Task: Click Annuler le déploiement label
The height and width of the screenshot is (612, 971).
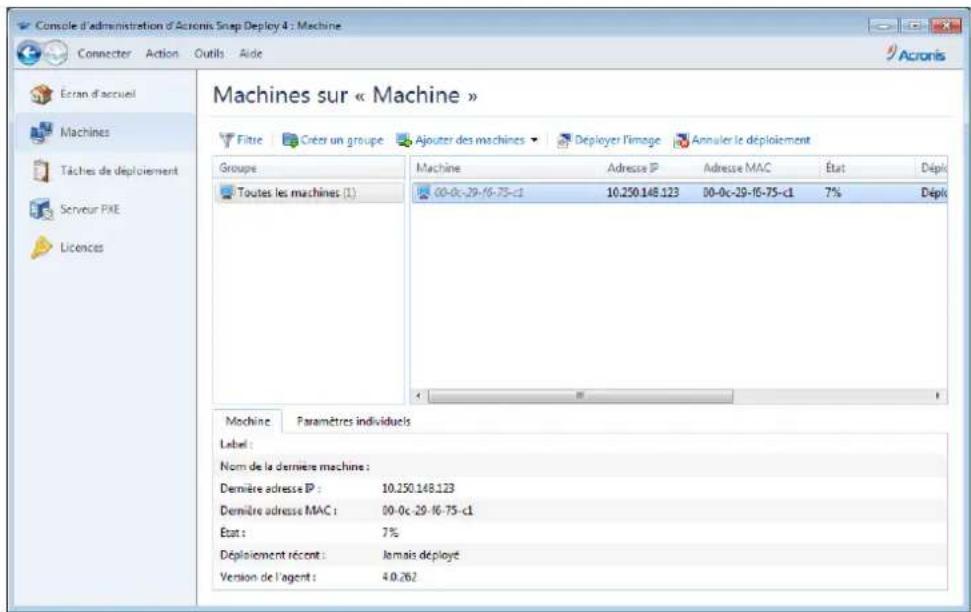Action: (751, 141)
